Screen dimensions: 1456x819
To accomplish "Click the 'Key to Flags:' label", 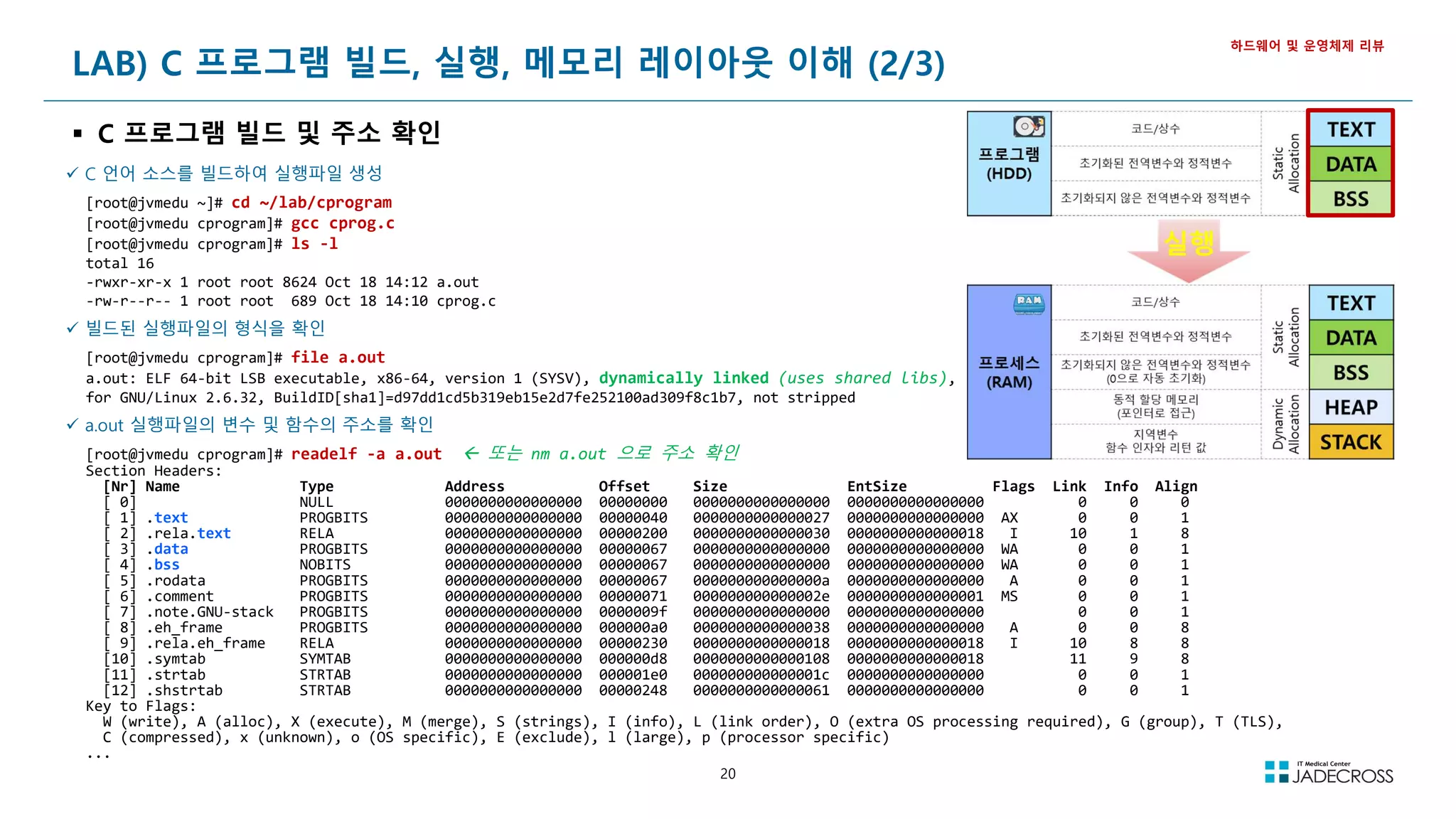I will (x=141, y=706).
